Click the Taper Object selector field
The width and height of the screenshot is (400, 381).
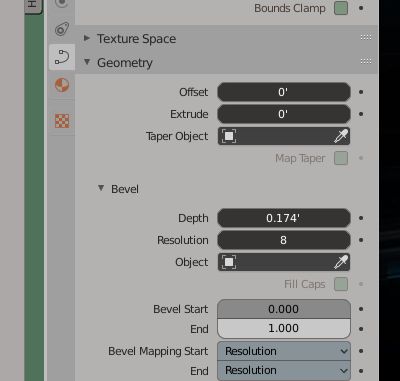(x=284, y=136)
